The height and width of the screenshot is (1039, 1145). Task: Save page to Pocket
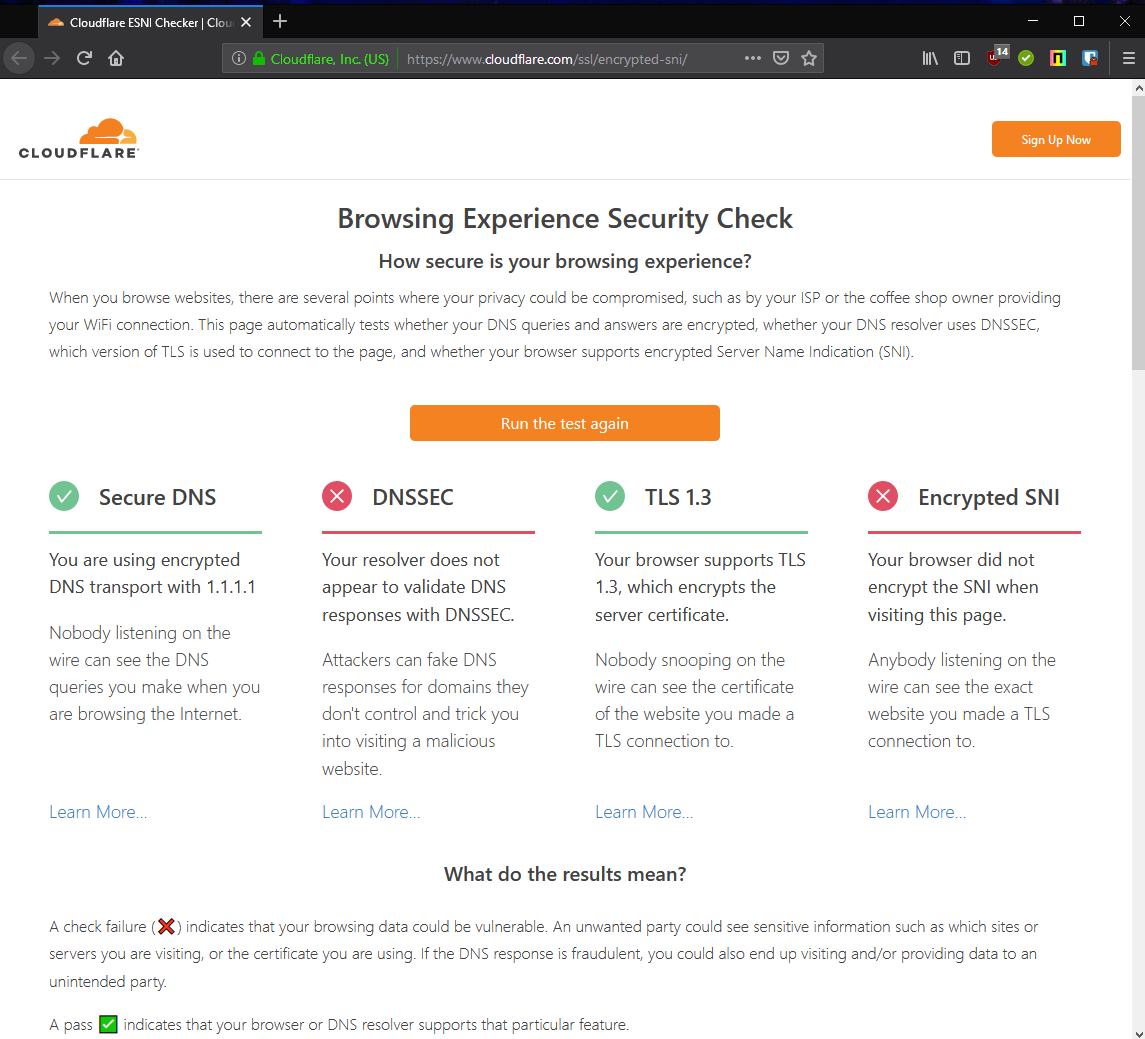[781, 58]
